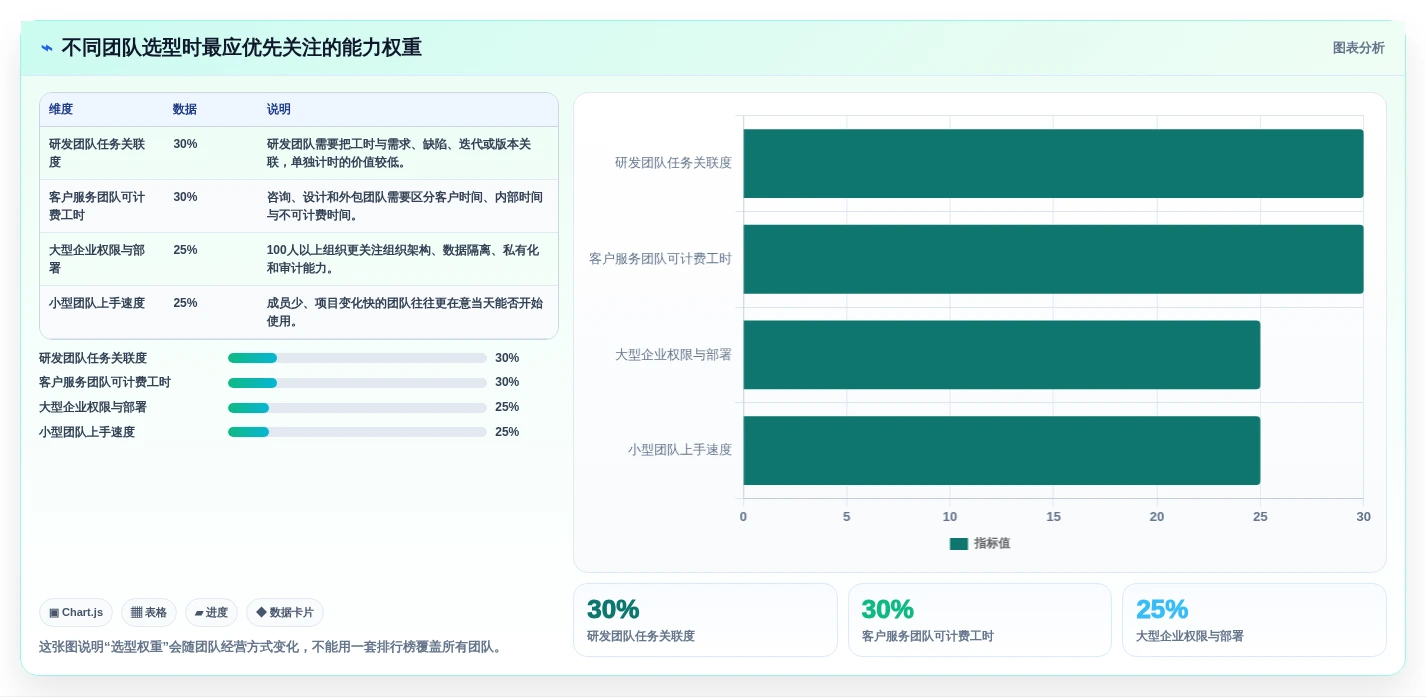Click the footer note starting 这张图说明
This screenshot has height=697, width=1426.
(x=270, y=647)
